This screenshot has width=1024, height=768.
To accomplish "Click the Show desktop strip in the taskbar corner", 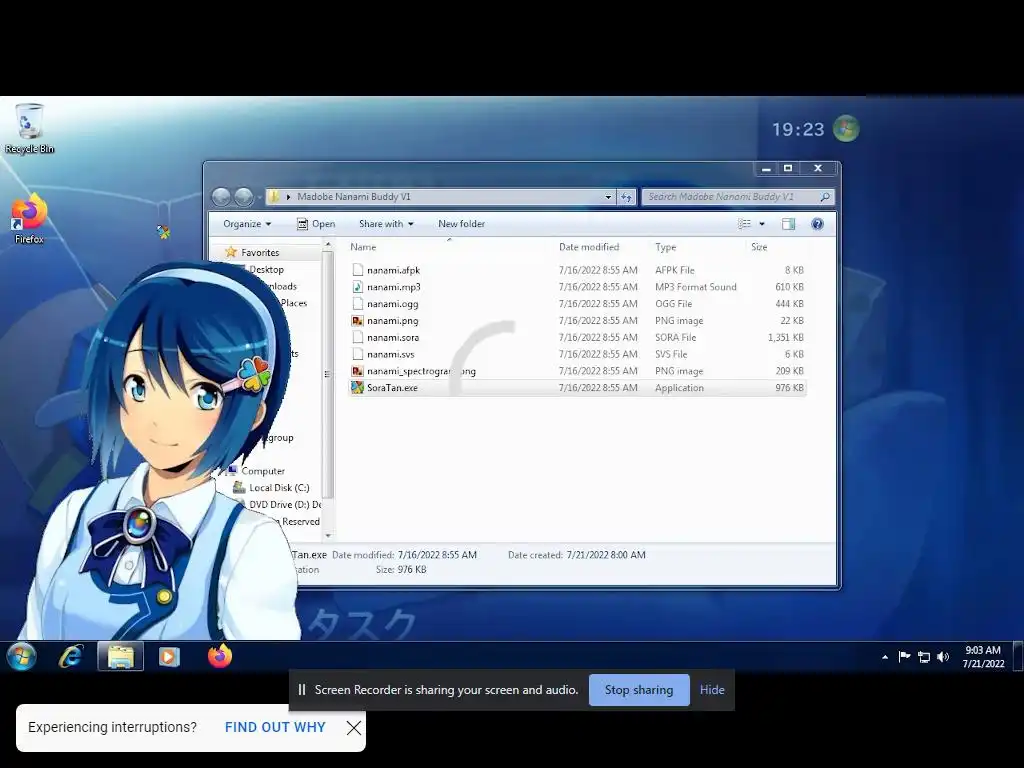I will point(1017,656).
